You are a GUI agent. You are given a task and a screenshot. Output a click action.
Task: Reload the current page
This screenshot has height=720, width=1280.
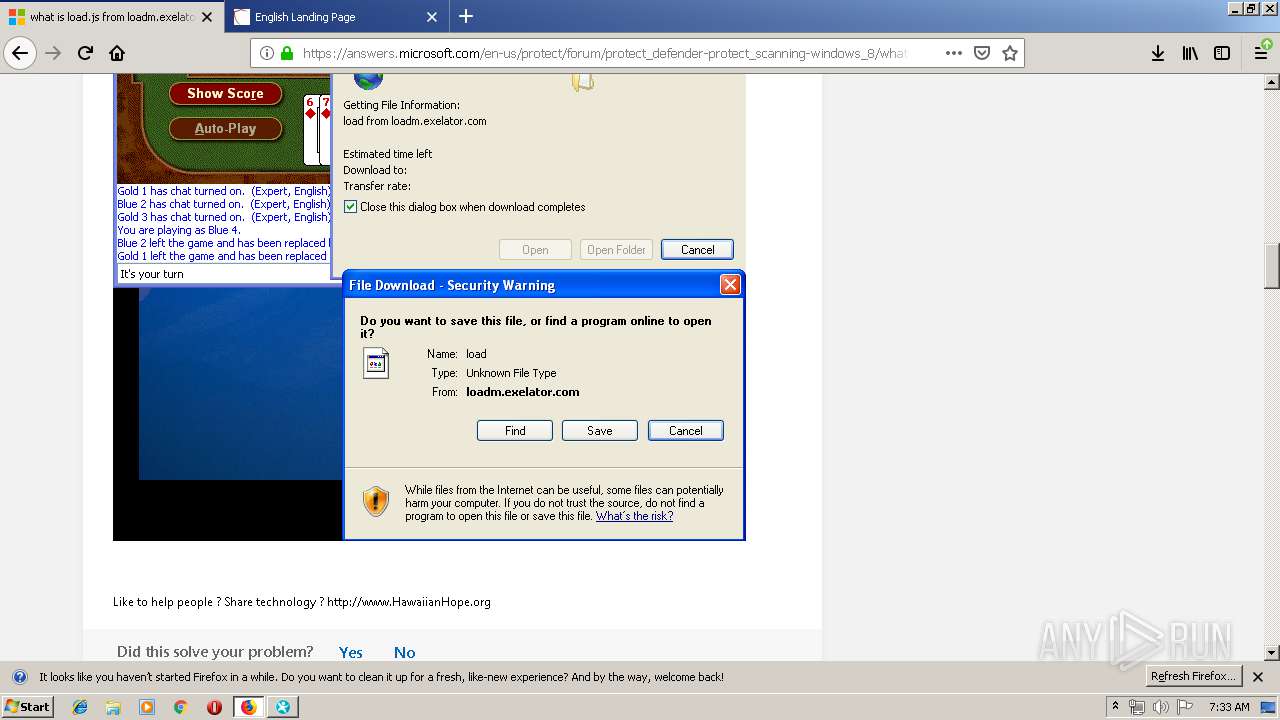[85, 53]
